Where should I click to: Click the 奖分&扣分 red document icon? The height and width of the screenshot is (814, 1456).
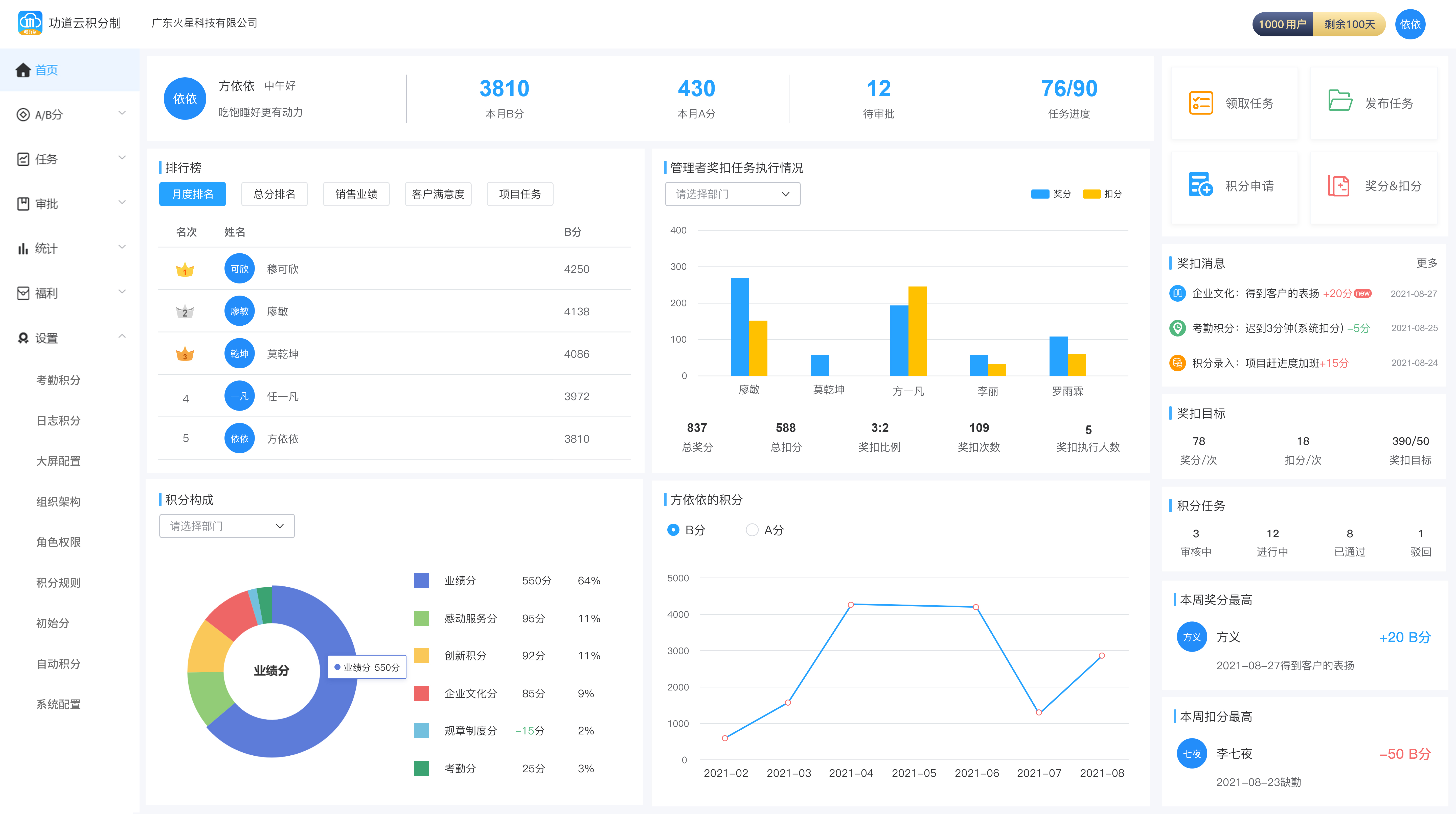tap(1338, 186)
